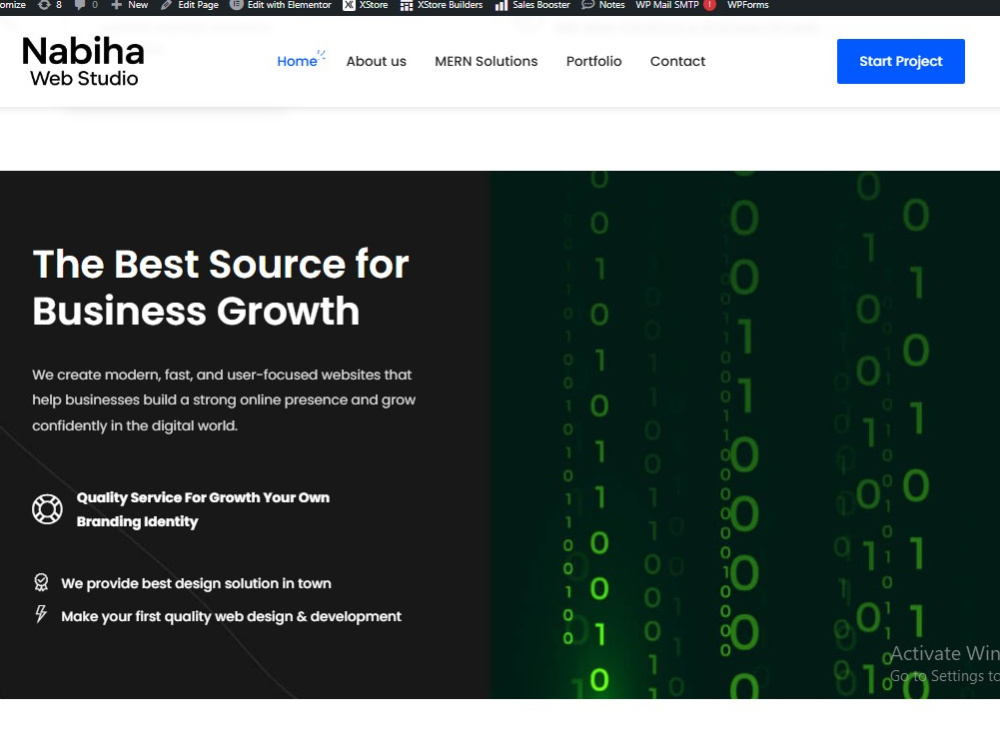Click the Notes speech bubble icon
Viewport: 1000px width, 750px height.
[587, 5]
